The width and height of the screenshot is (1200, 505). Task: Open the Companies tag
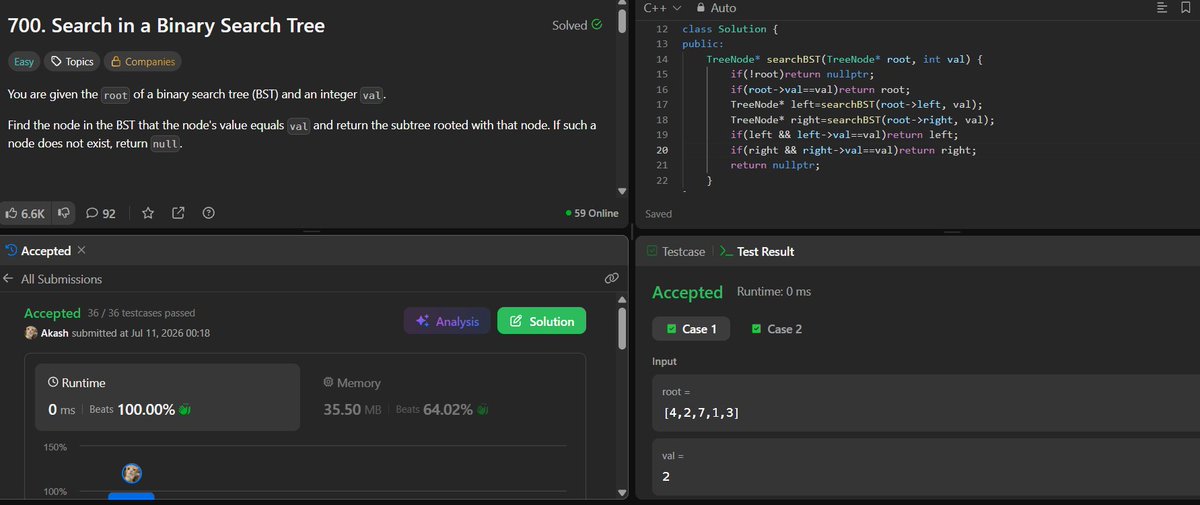click(142, 62)
